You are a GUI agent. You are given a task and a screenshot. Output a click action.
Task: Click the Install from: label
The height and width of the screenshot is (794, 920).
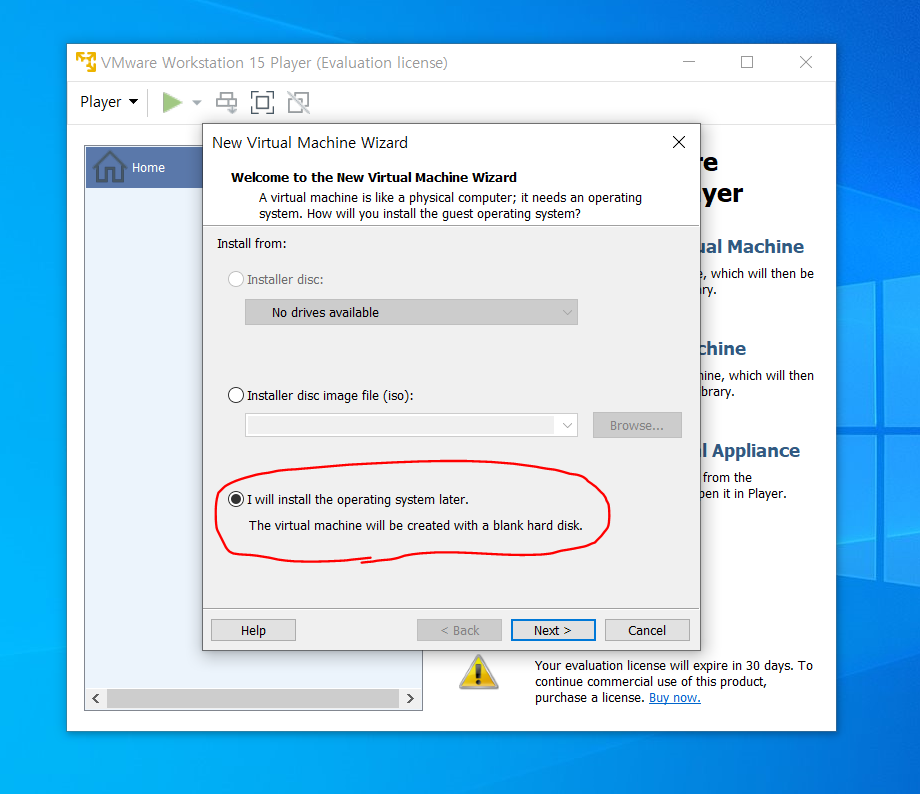(252, 244)
